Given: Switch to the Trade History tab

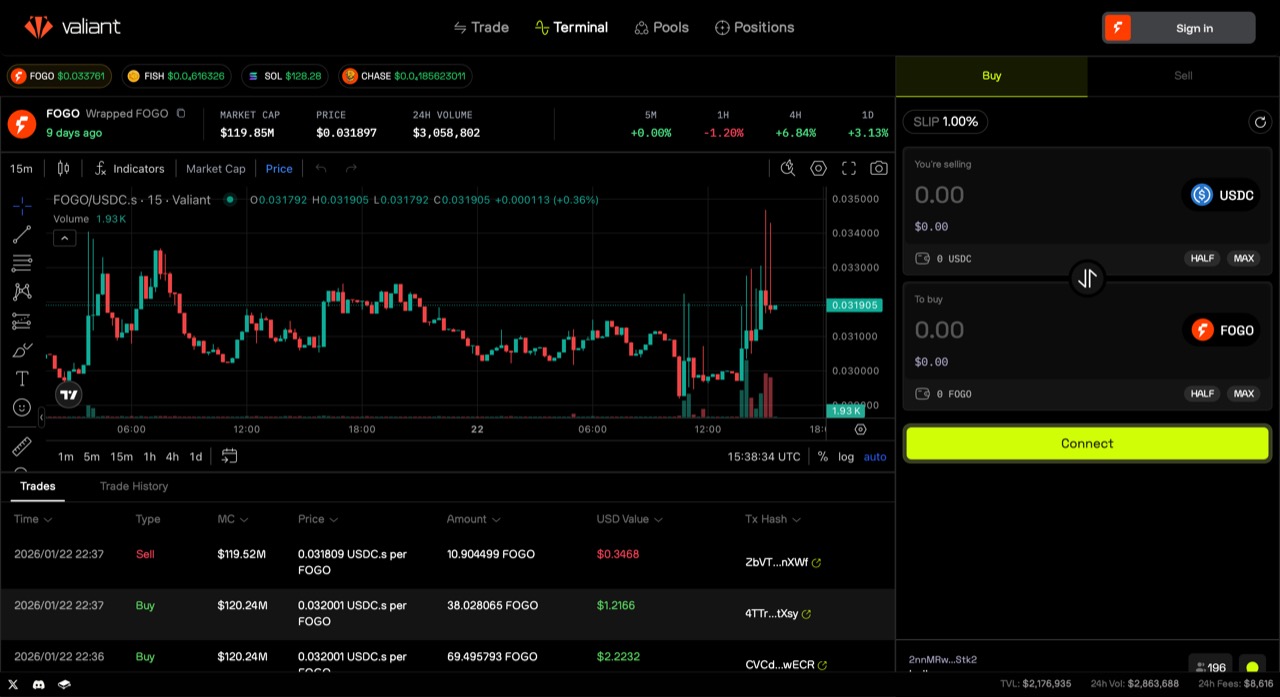Looking at the screenshot, I should tap(134, 486).
